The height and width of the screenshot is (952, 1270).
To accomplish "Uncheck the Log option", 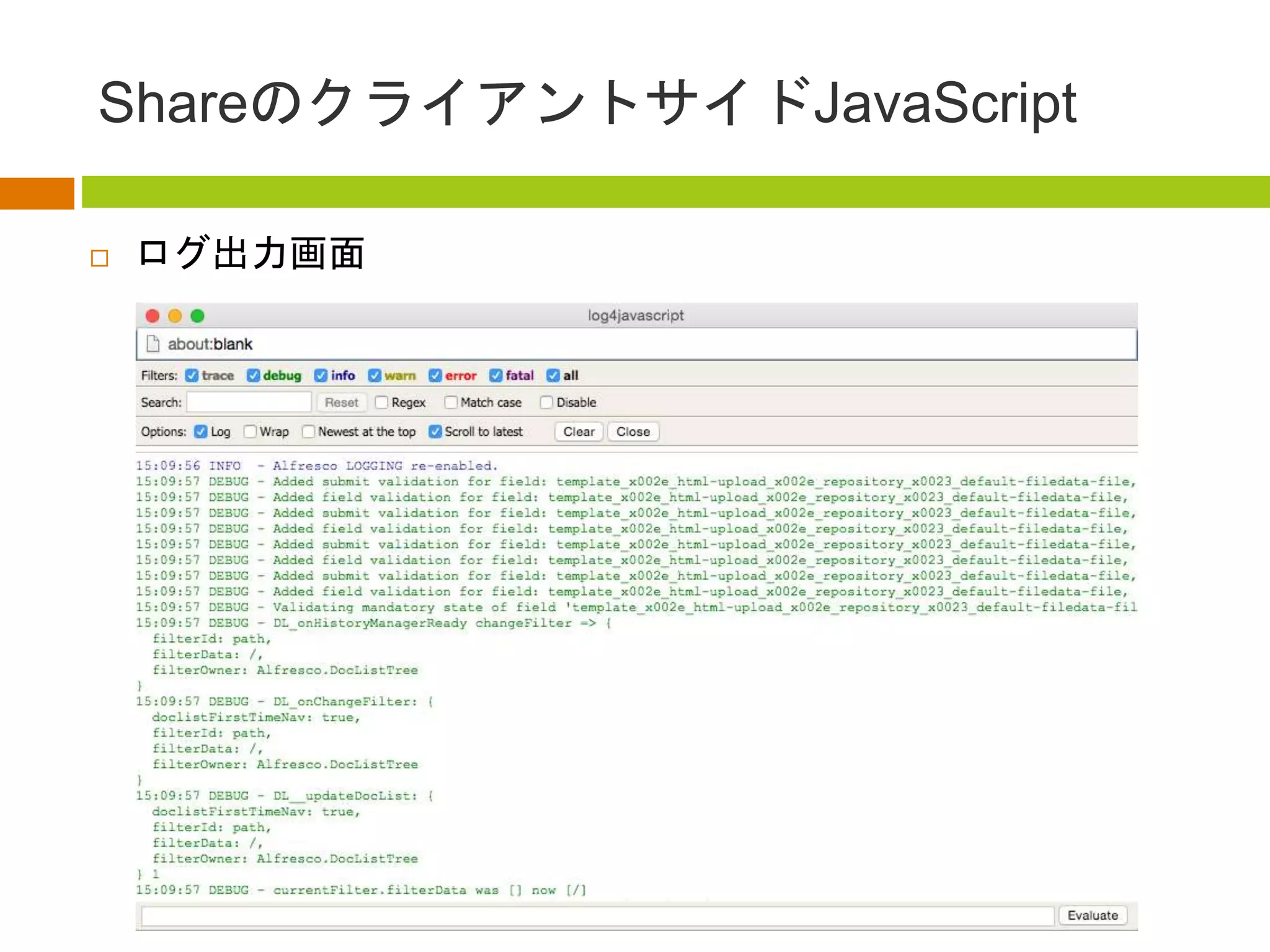I will coord(201,432).
